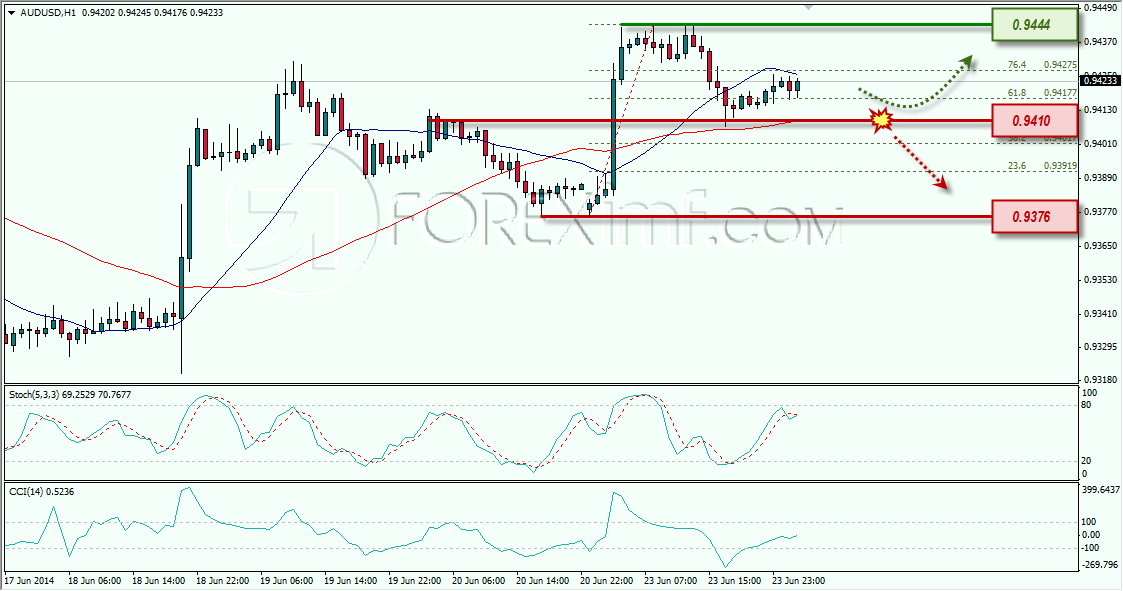Click price axis value 0.94010
This screenshot has width=1123, height=591.
click(x=1099, y=144)
